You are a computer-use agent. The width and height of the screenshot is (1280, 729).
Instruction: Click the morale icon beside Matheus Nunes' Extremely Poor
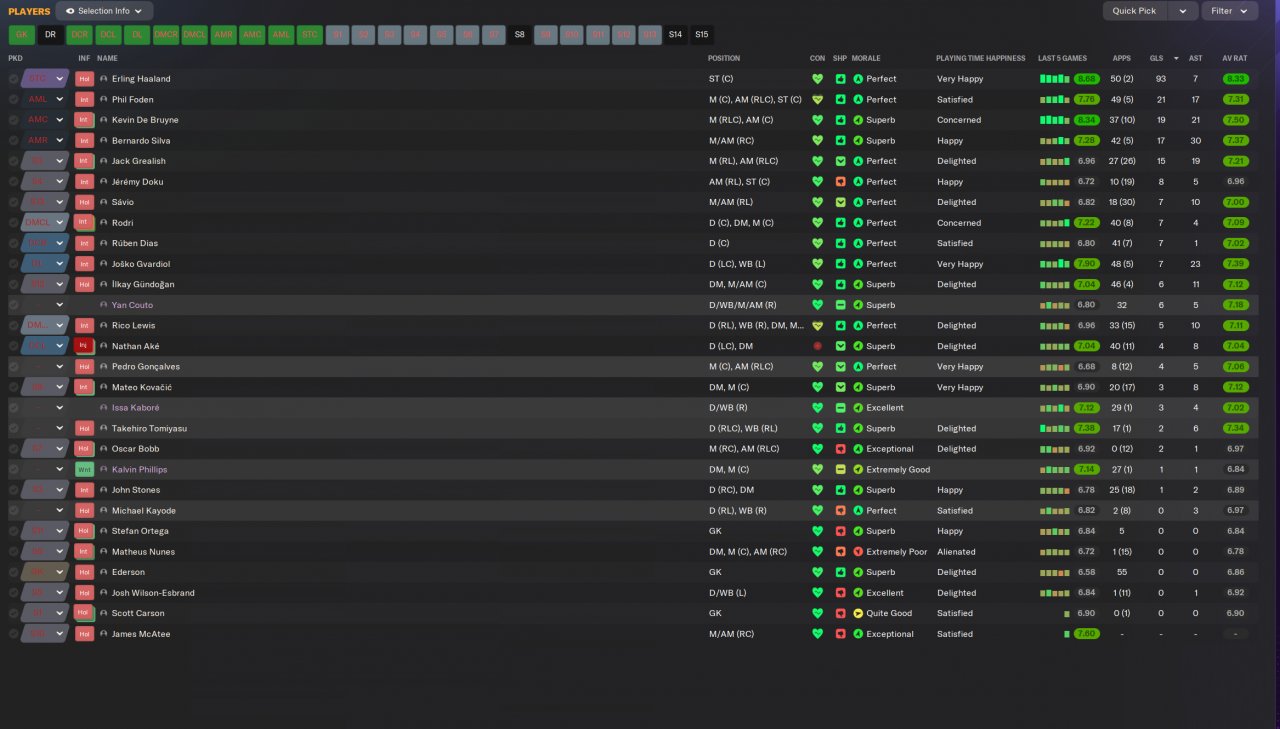point(858,552)
